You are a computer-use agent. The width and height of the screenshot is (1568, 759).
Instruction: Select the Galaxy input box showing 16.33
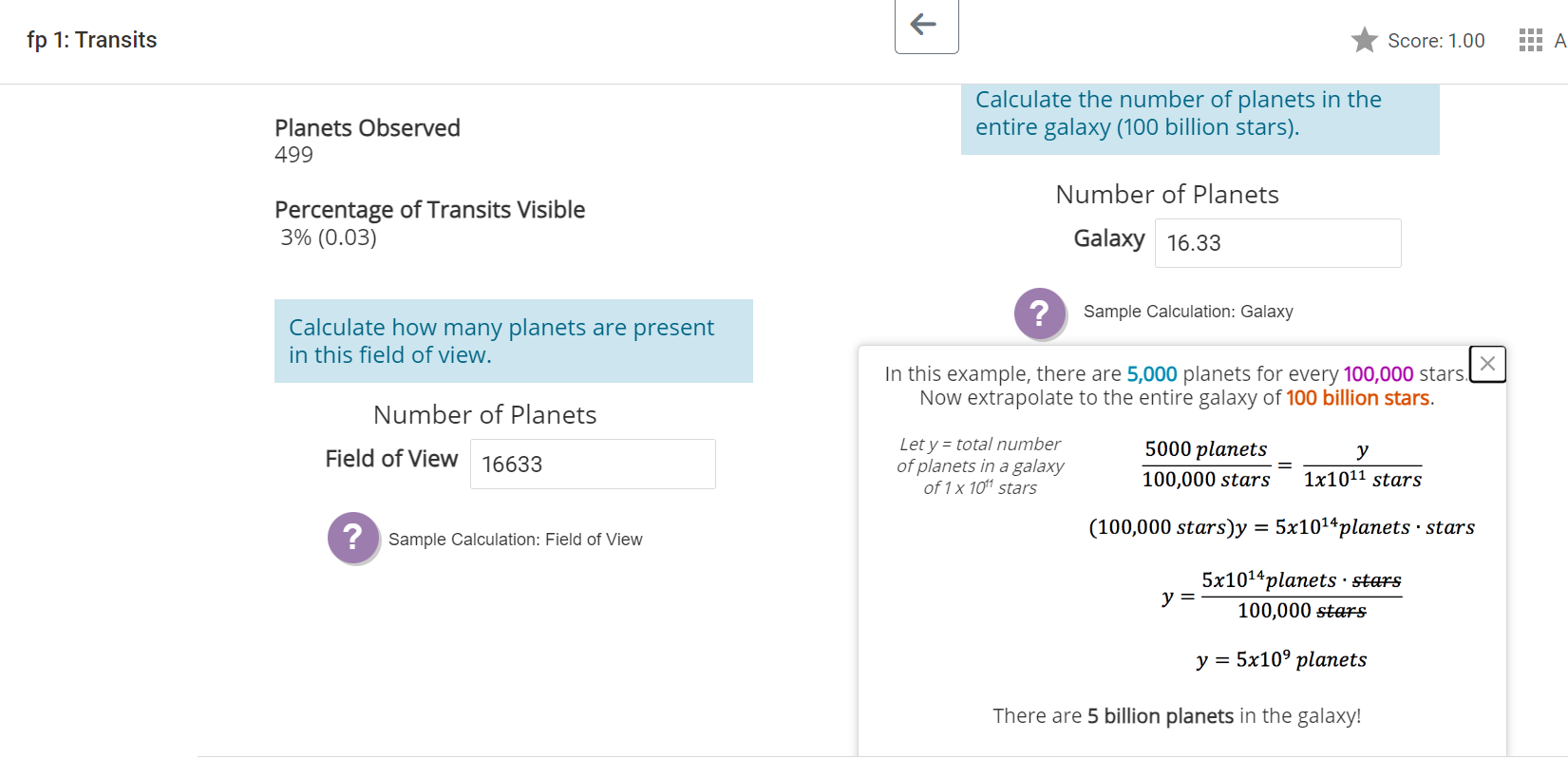(x=1276, y=243)
